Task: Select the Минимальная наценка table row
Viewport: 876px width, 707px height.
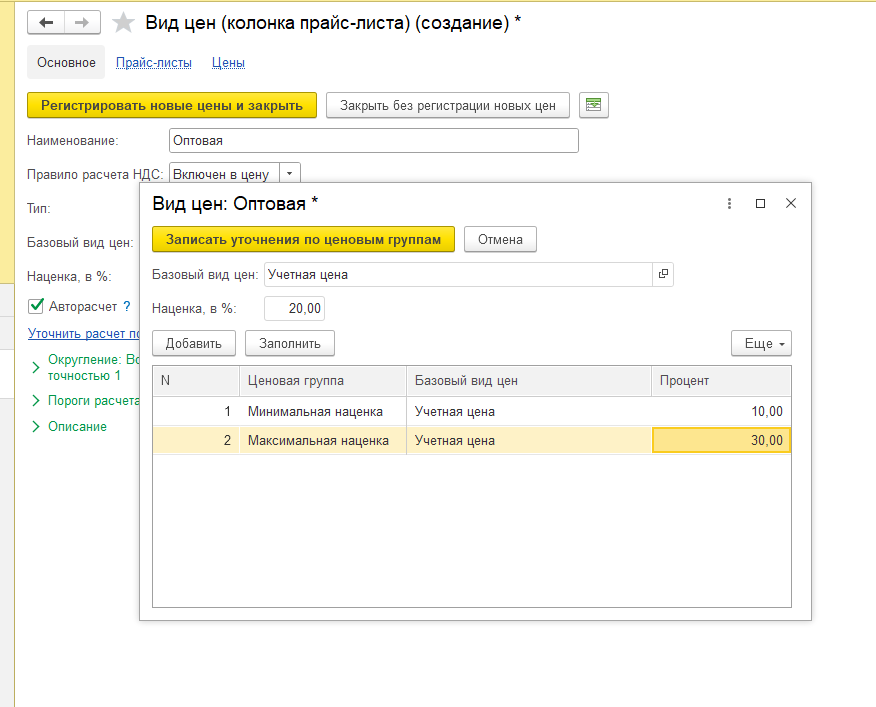Action: point(472,412)
